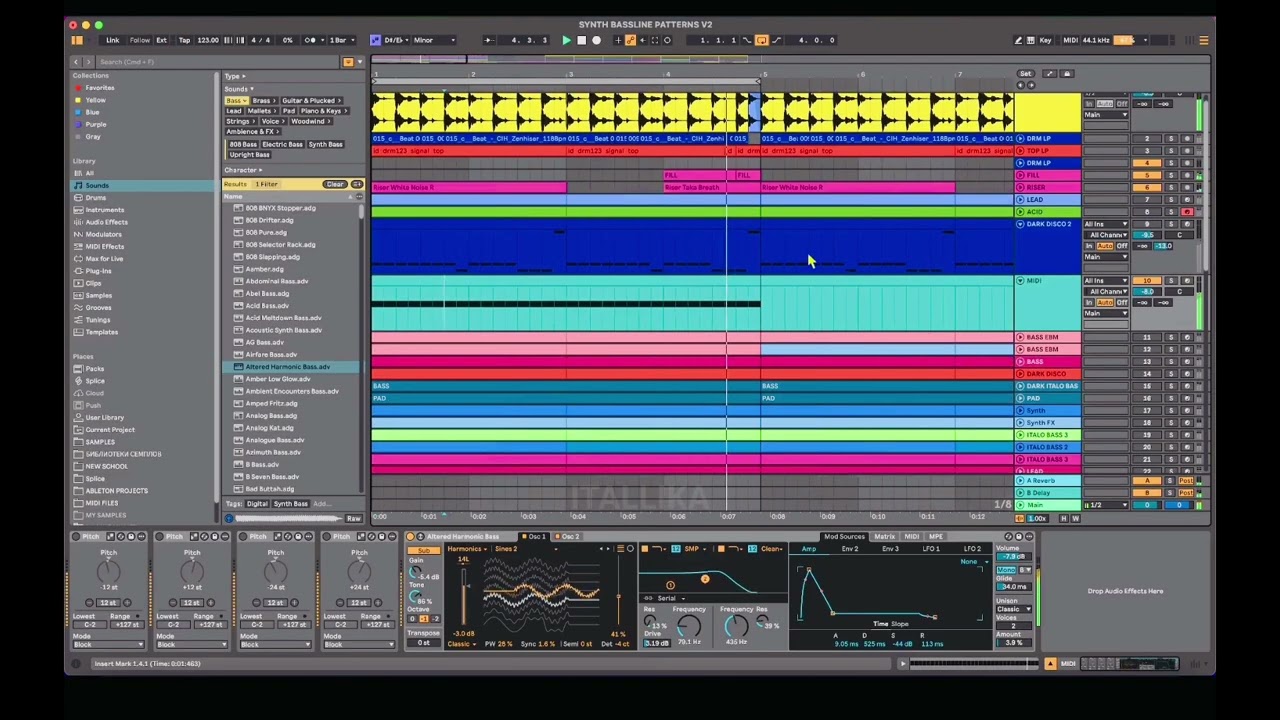The height and width of the screenshot is (720, 1280).
Task: Open the Matrix tab
Action: tap(885, 537)
